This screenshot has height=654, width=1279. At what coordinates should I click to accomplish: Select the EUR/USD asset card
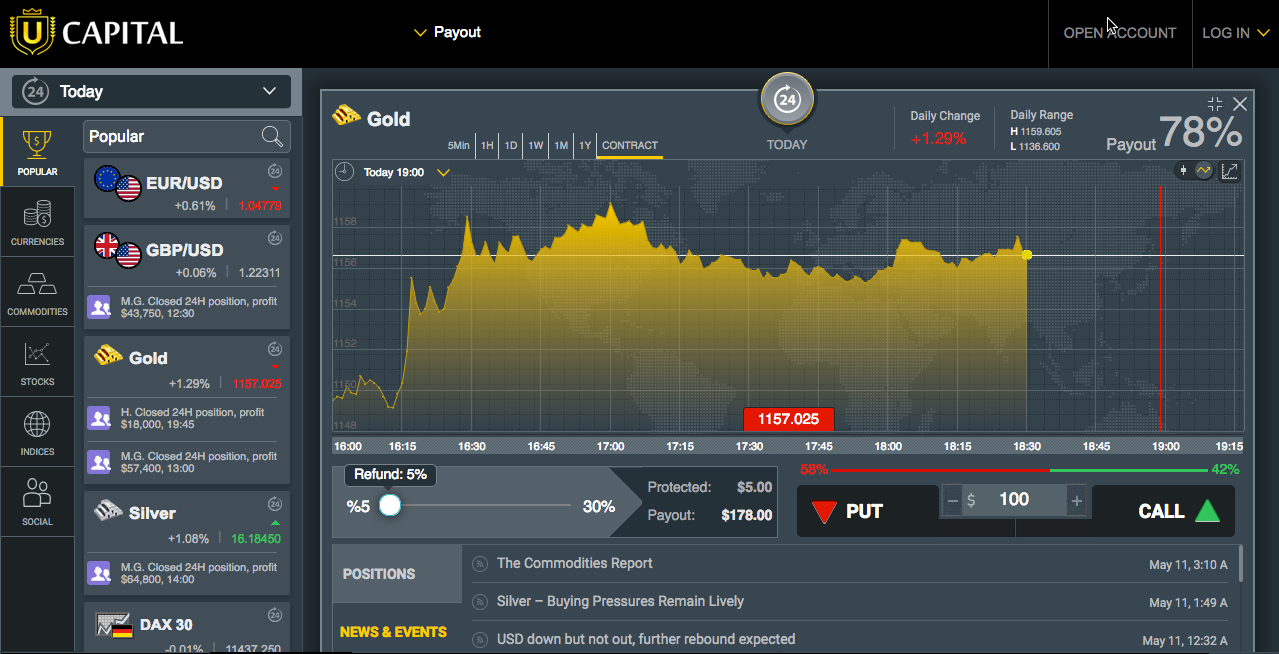(x=187, y=188)
